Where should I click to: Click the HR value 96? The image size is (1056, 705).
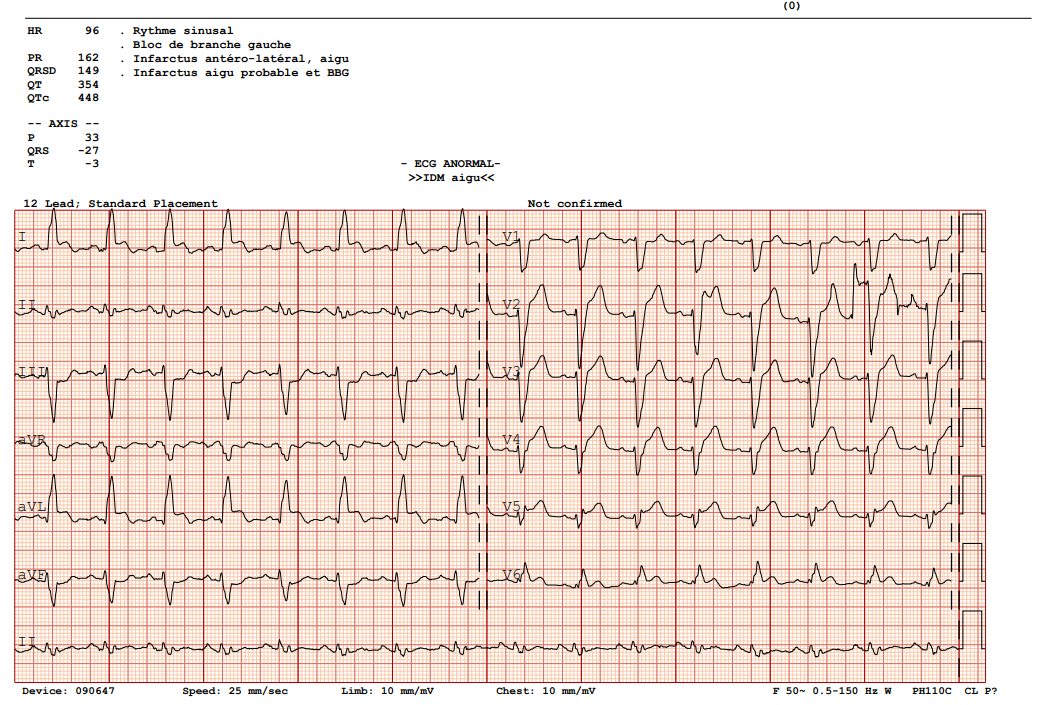click(92, 31)
